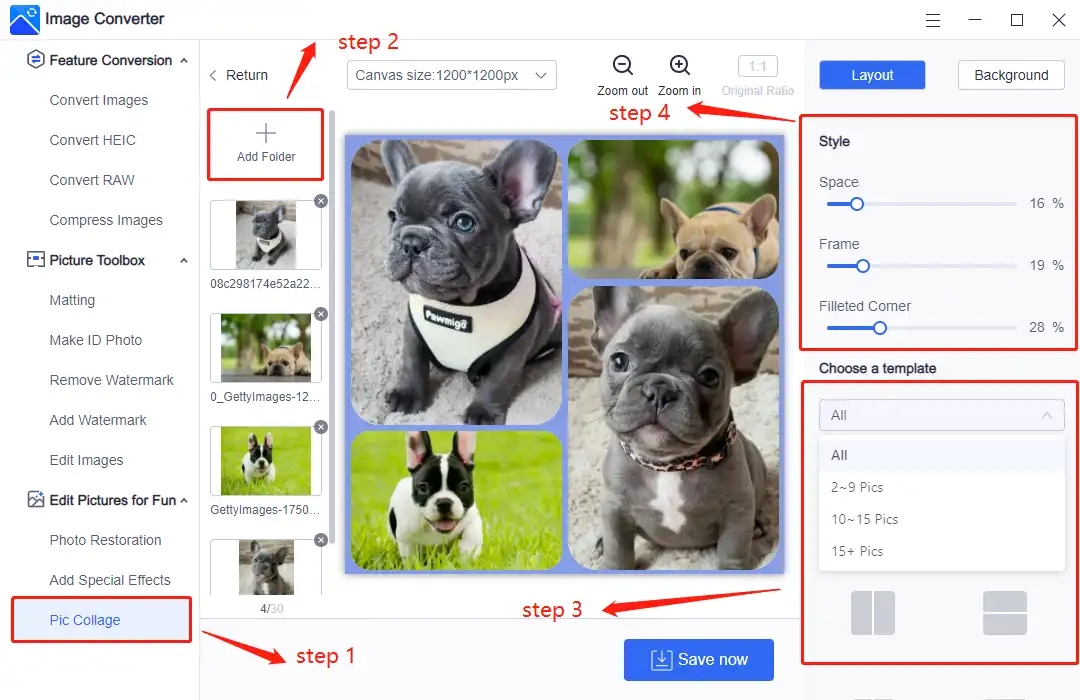
Task: Switch to the Background tab
Action: tap(1010, 75)
